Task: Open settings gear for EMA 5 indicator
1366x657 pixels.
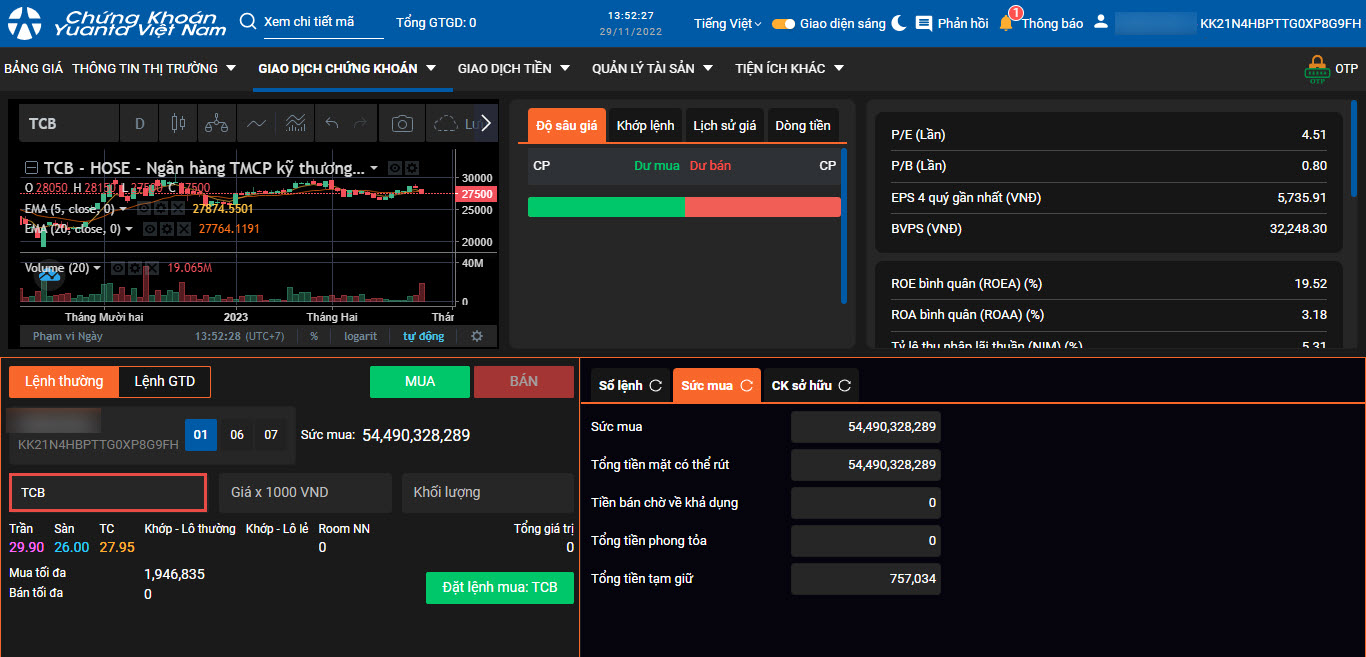Action: click(160, 209)
